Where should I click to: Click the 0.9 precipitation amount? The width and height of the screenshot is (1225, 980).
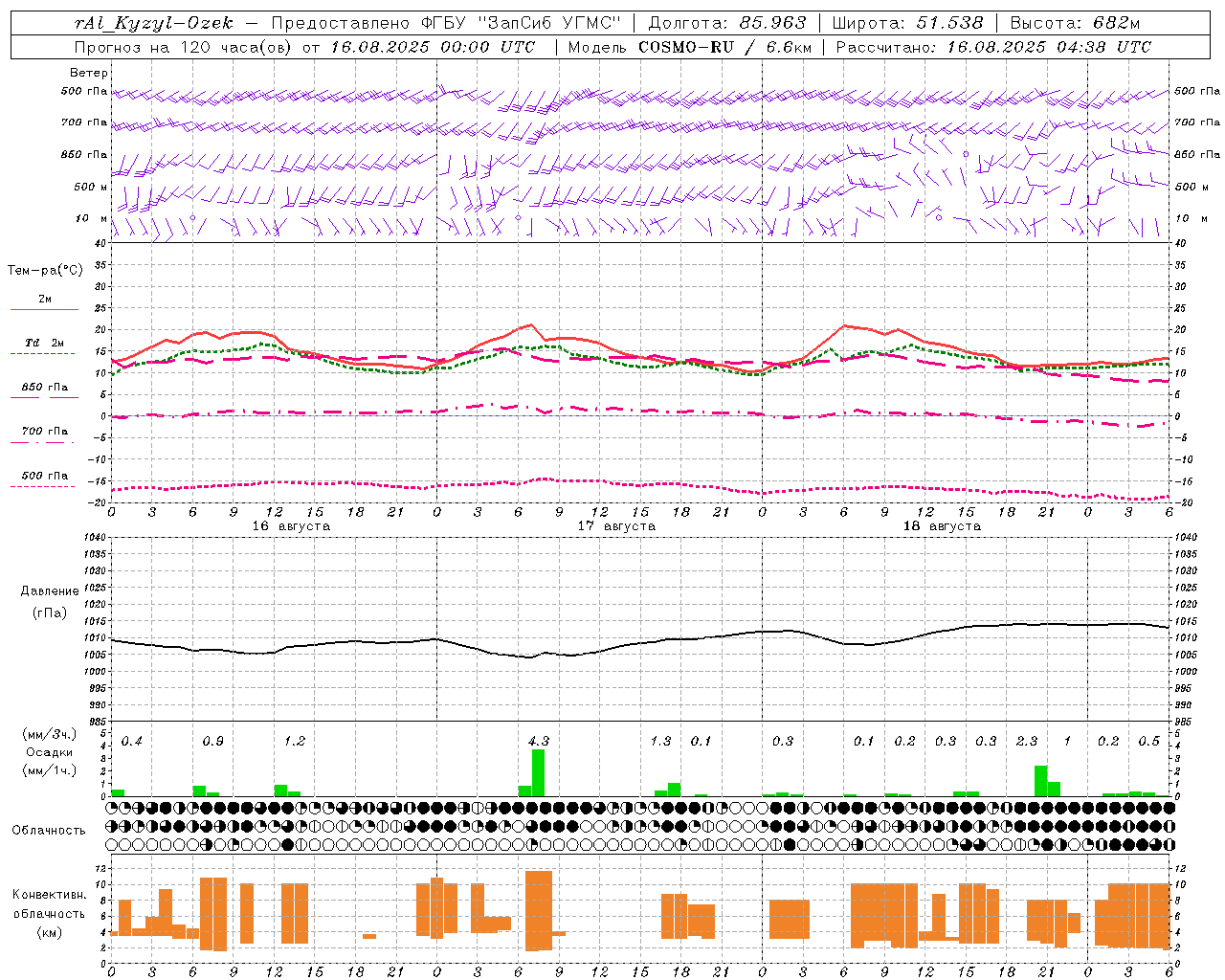[213, 741]
